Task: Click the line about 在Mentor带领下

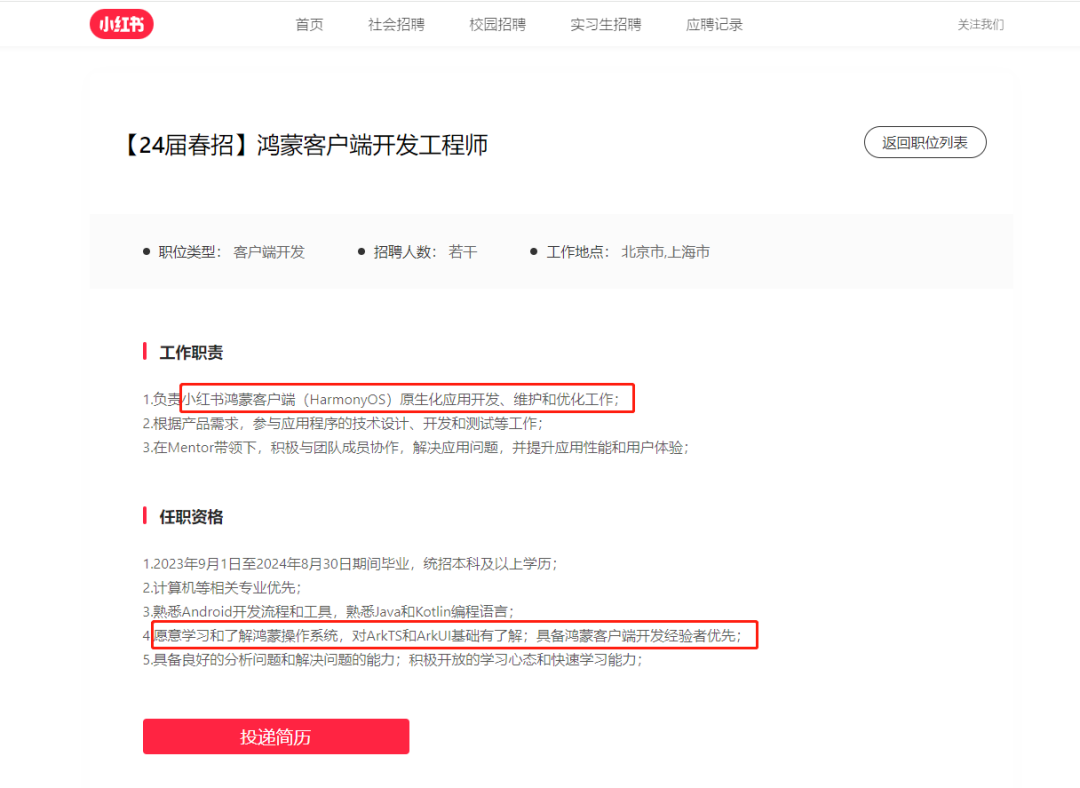Action: [416, 448]
